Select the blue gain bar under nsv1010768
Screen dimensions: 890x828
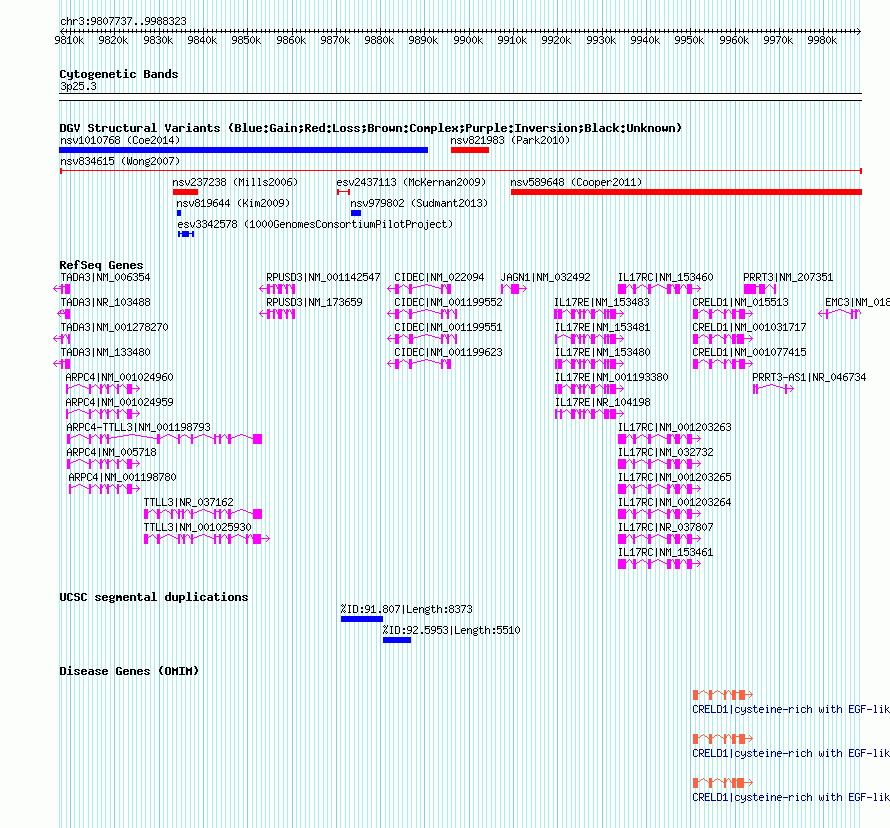[244, 150]
